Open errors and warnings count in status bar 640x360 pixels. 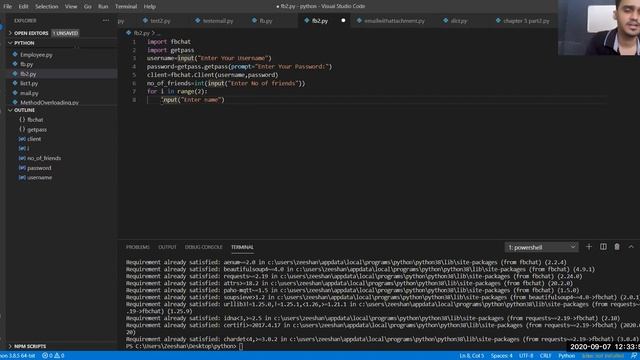tap(53, 356)
